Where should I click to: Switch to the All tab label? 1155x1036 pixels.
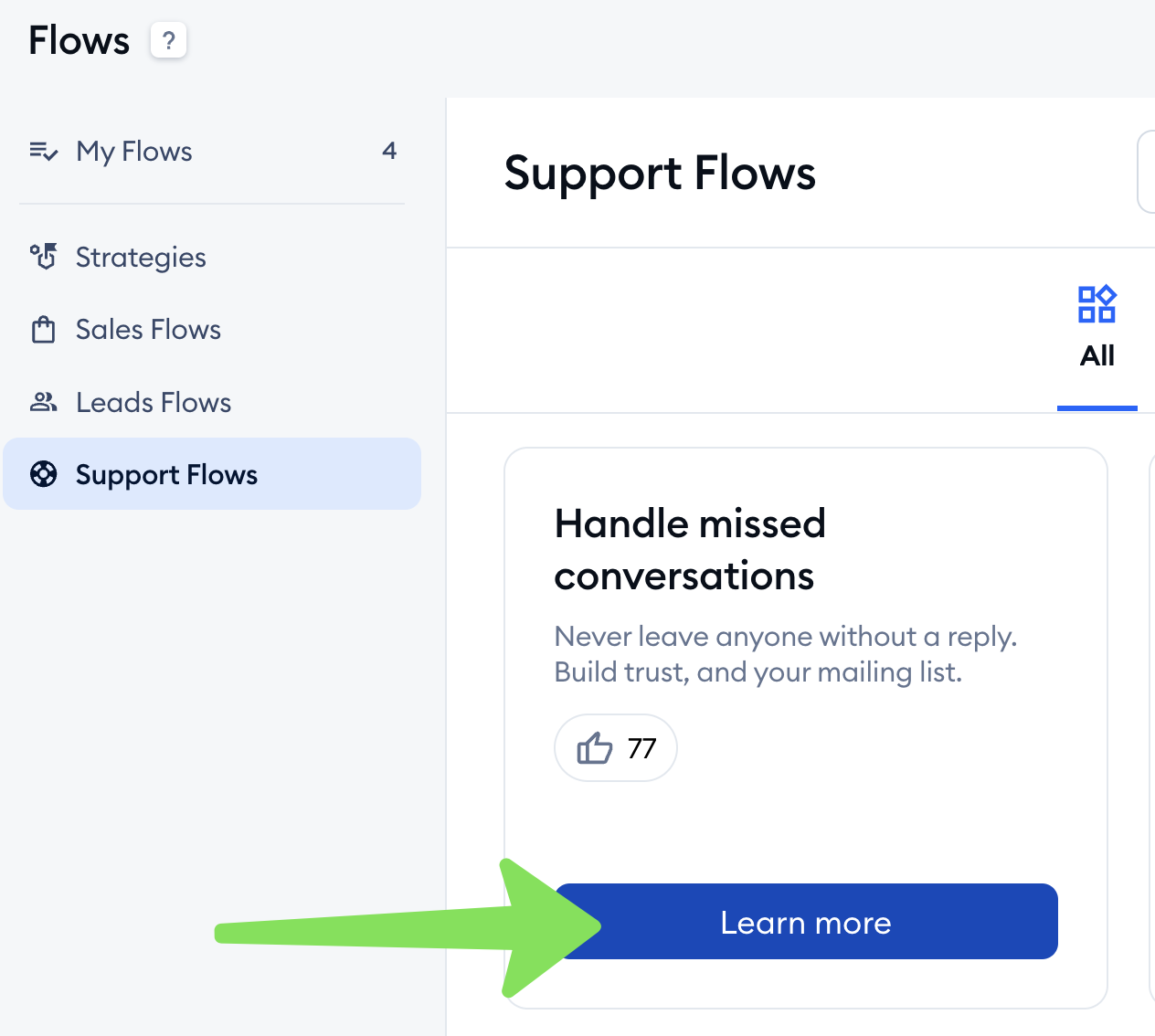point(1097,355)
